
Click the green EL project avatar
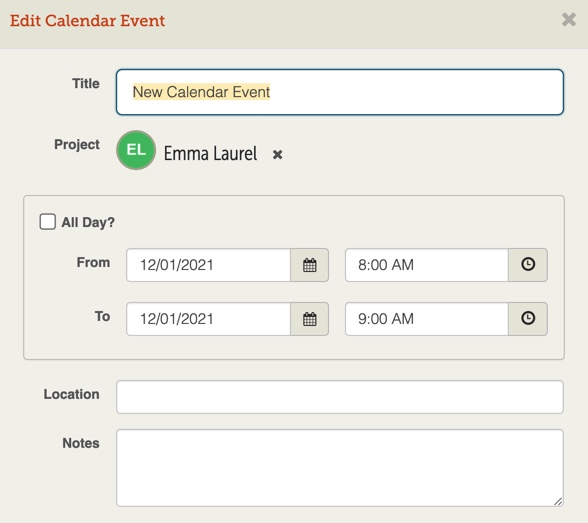[x=136, y=150]
